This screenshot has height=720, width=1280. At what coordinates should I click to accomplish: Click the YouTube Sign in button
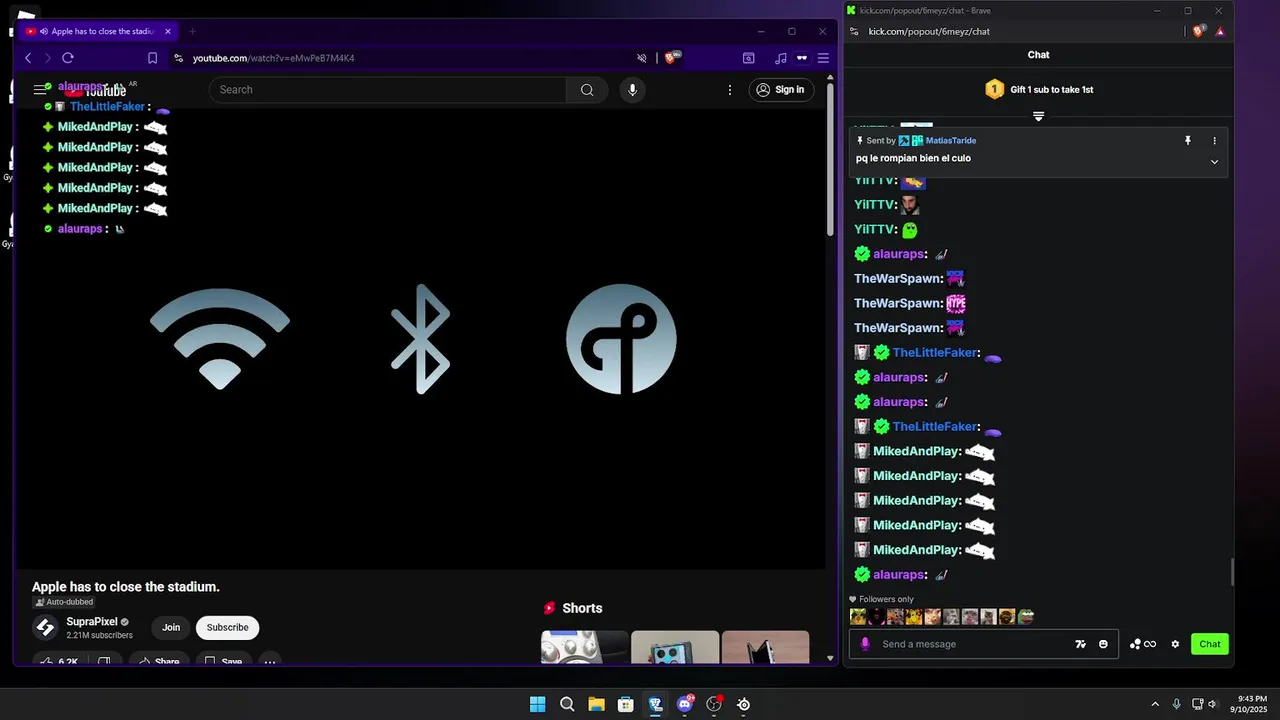tap(781, 90)
